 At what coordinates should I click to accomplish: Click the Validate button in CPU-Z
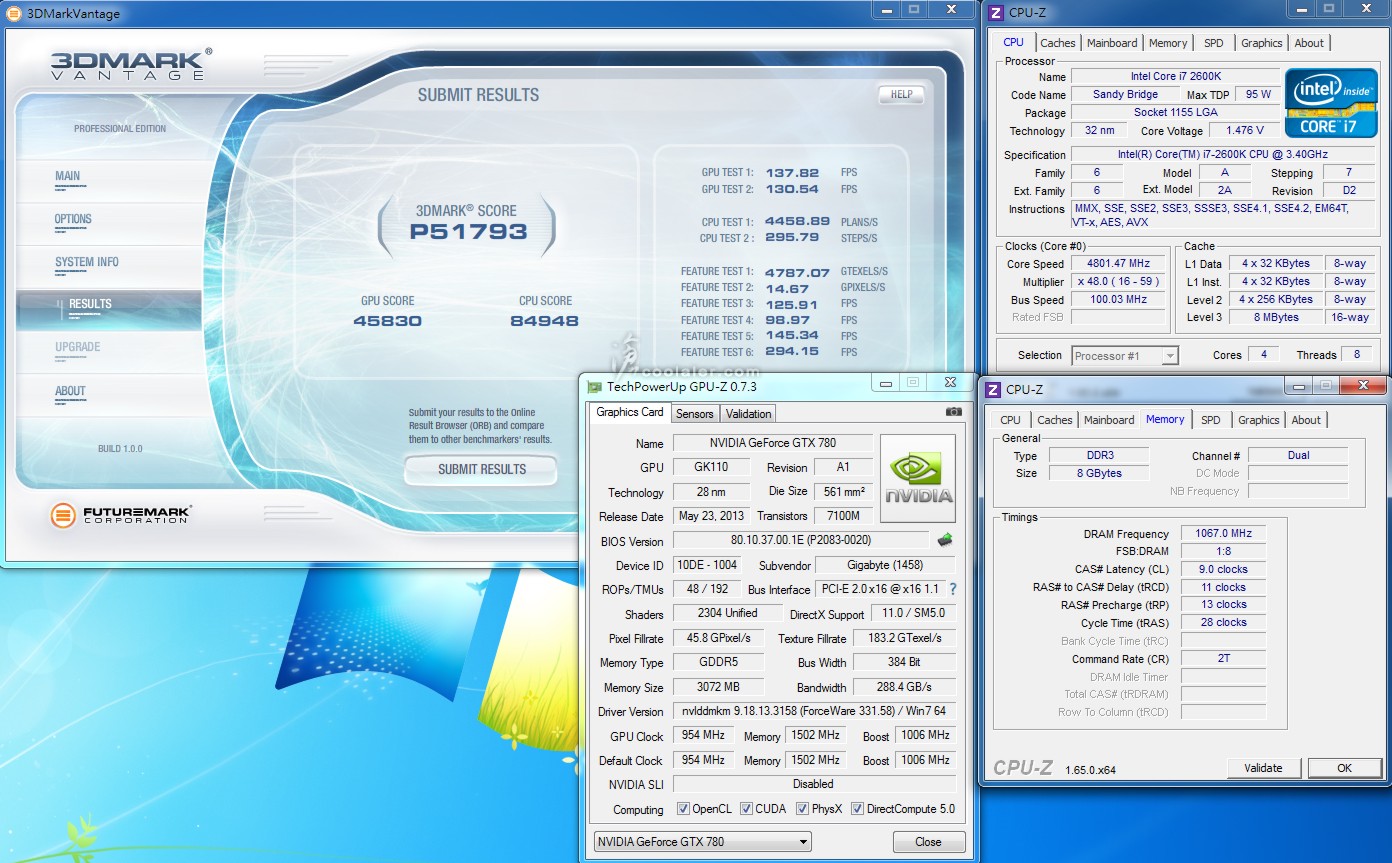[1263, 768]
